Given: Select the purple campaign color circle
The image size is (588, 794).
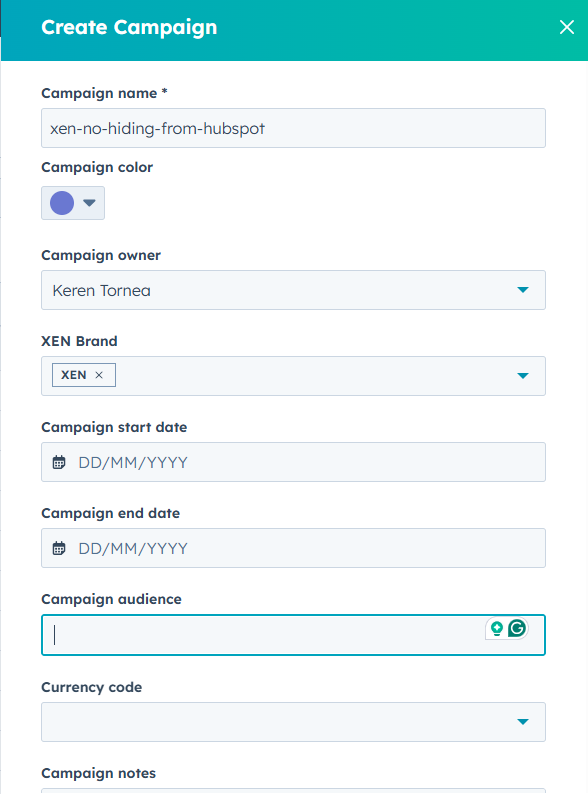Looking at the screenshot, I should click(x=62, y=203).
